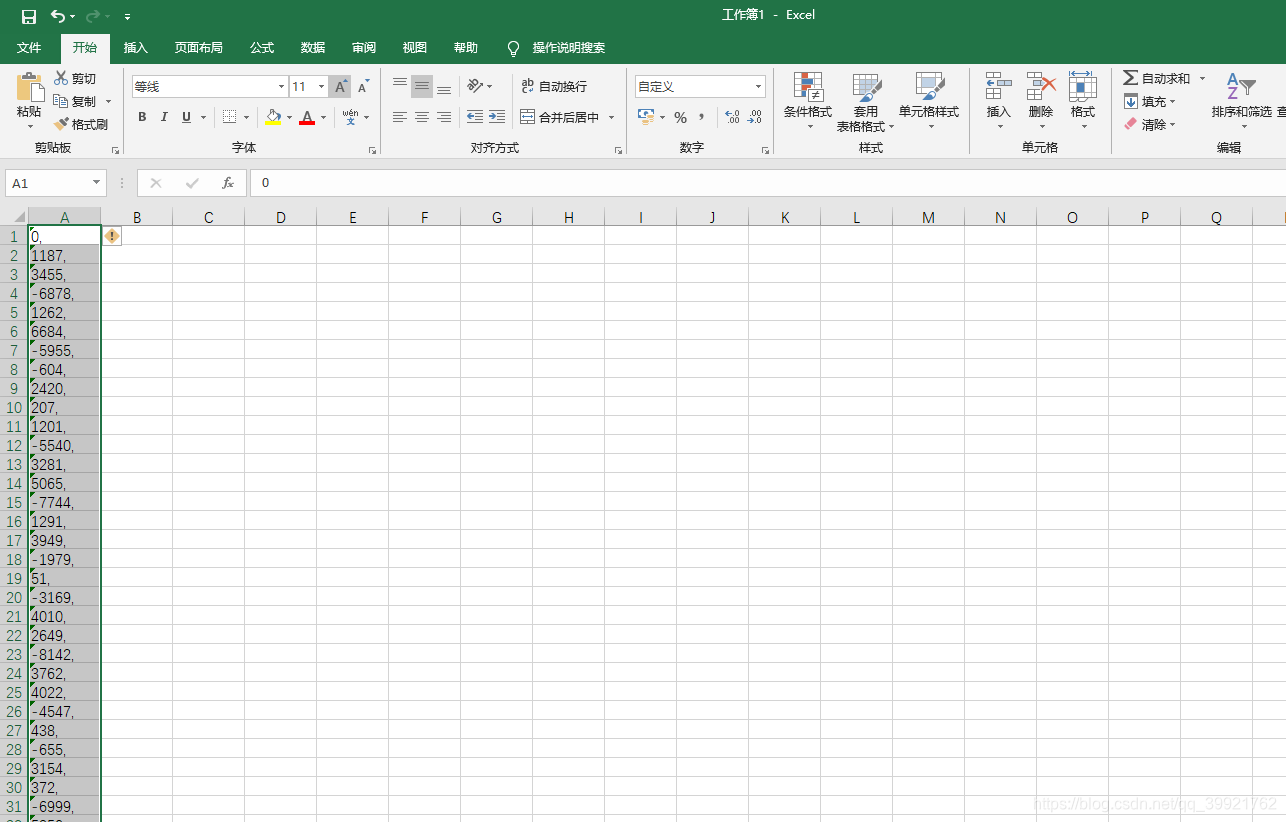Image resolution: width=1286 pixels, height=822 pixels.
Task: Click AutoSum (自动求和)
Action: 1157,78
